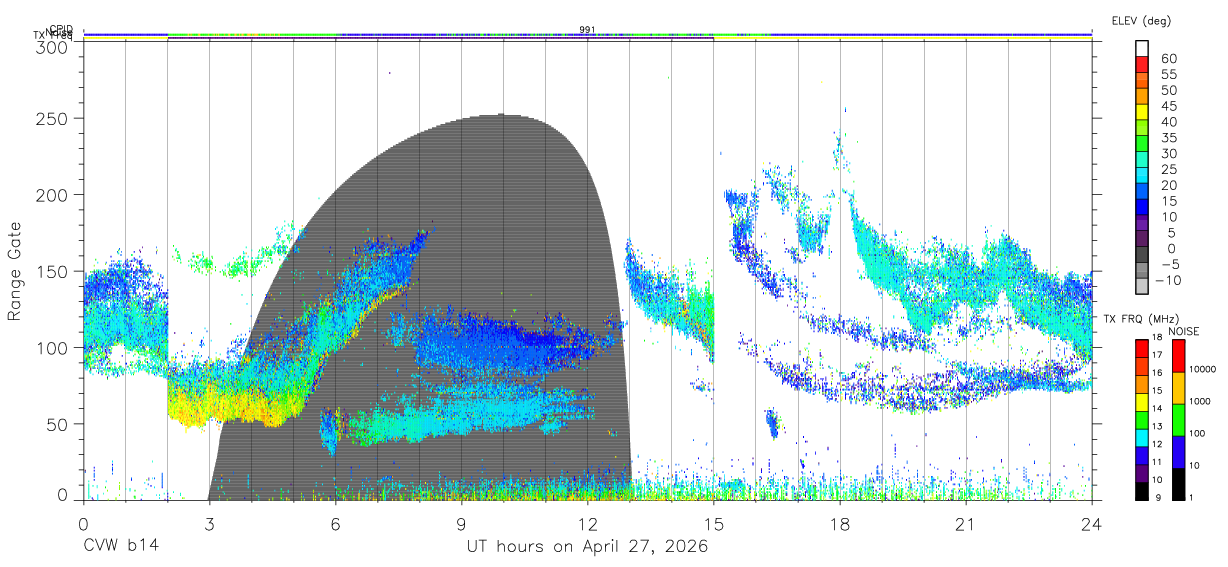1228x567 pixels.
Task: Click the 100 tick on Range Gate axis
Action: 52,347
